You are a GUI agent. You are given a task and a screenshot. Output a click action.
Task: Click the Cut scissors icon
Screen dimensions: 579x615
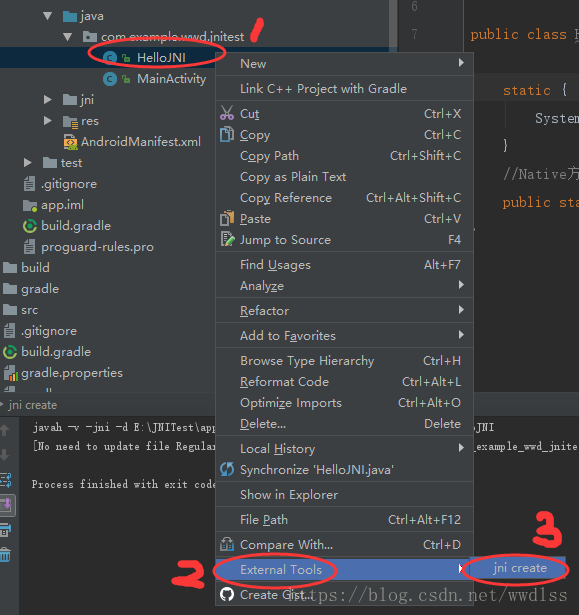(227, 113)
